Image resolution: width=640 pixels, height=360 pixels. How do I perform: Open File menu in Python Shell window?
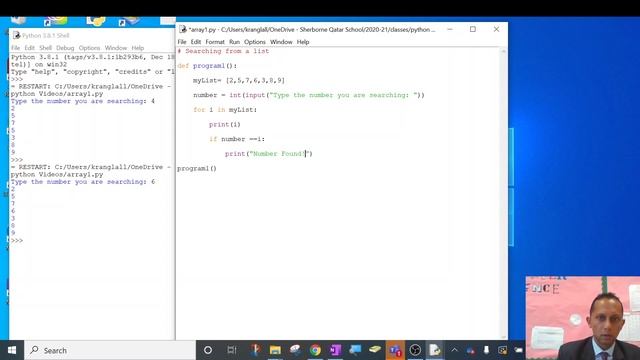[16, 48]
